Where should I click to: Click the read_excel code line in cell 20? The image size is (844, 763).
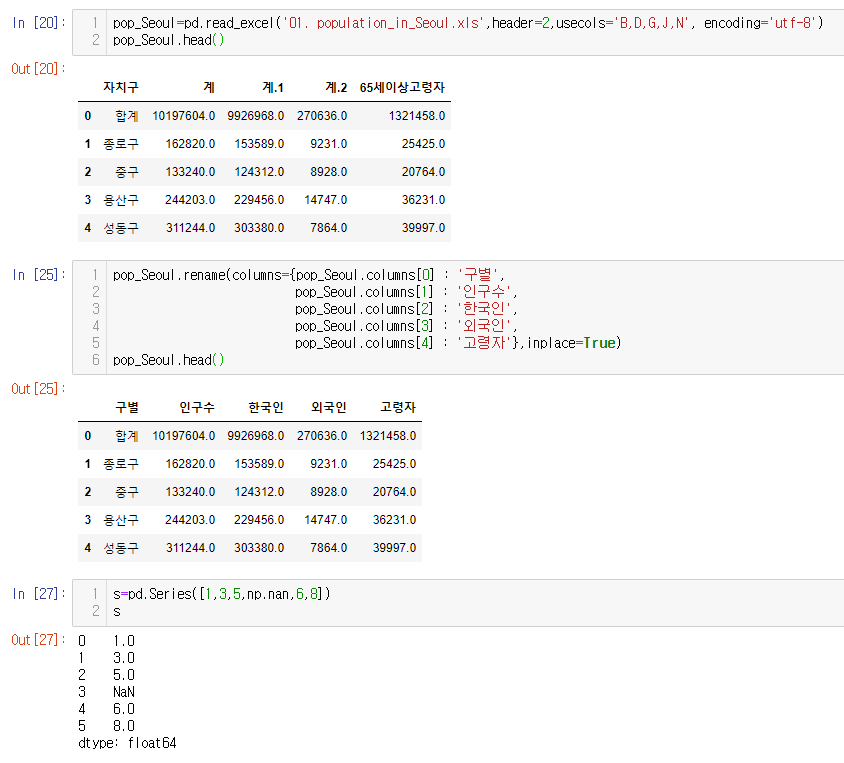click(x=468, y=23)
